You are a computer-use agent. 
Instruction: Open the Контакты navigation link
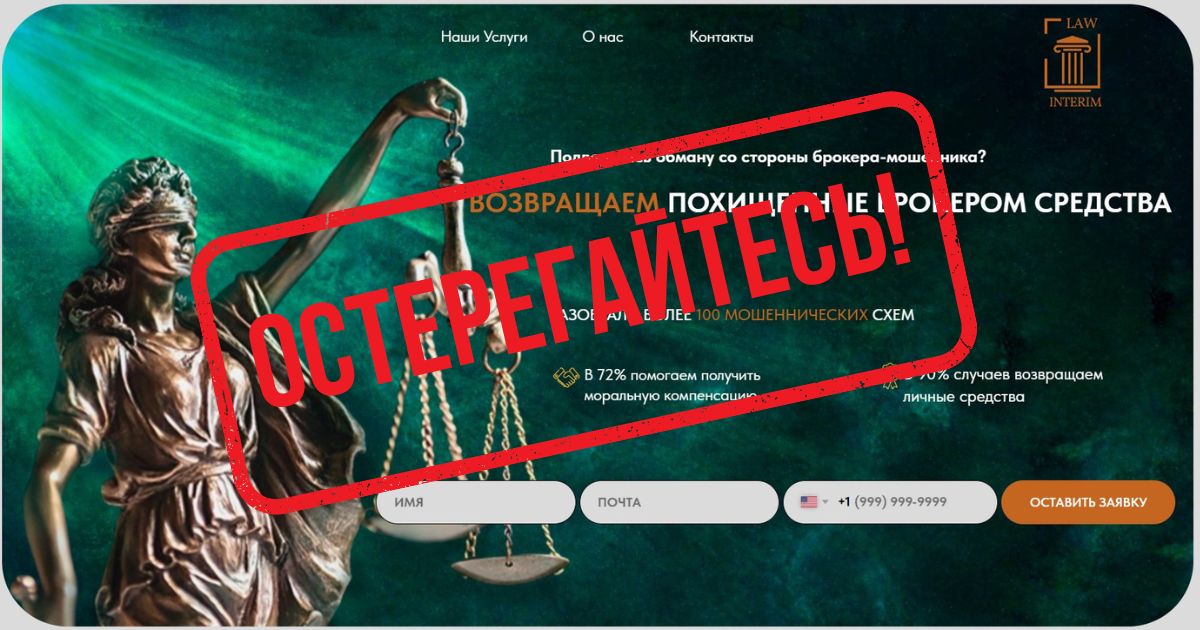(x=721, y=37)
